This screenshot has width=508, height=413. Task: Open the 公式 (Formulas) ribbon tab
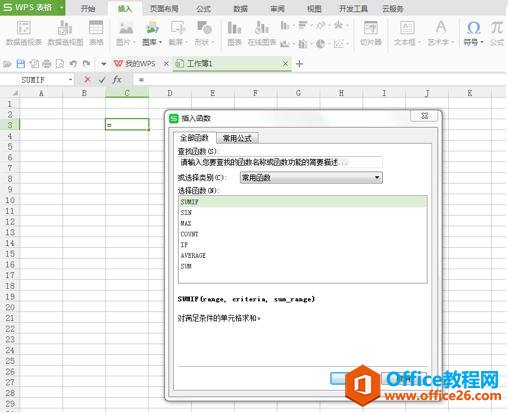203,9
